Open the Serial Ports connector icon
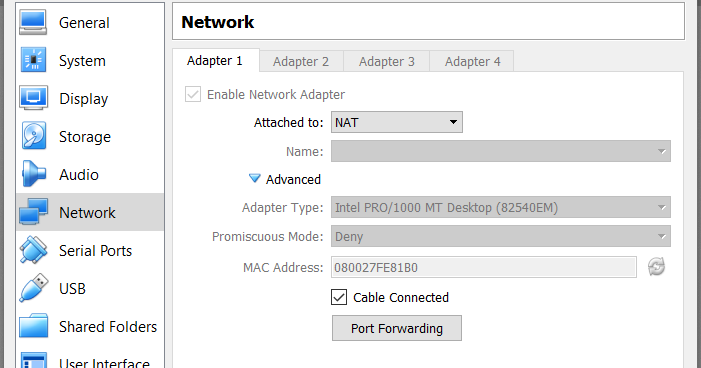This screenshot has width=701, height=368. 33,250
